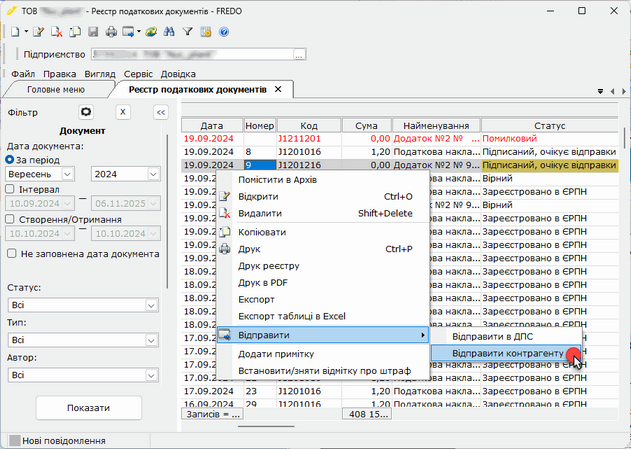The image size is (631, 449).
Task: Click the funnel filter toolbar icon
Action: 188,32
